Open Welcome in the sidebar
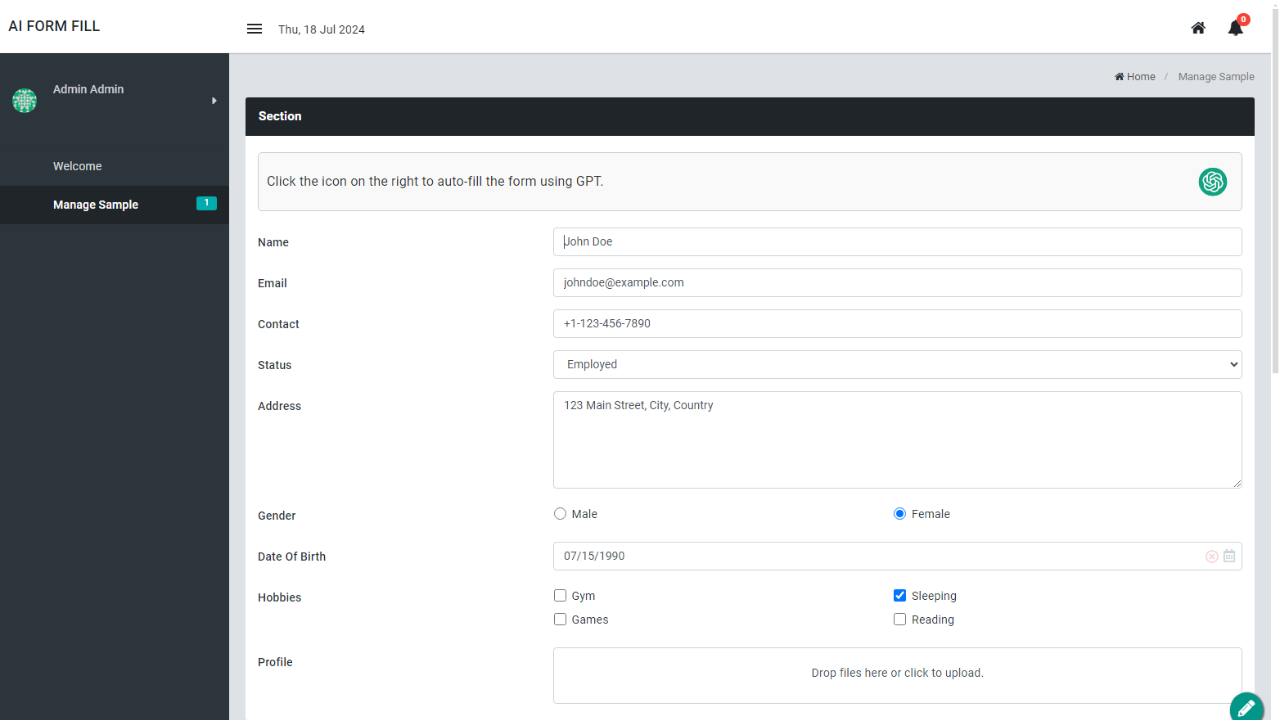Screen dimensions: 1280x720 (x=78, y=166)
